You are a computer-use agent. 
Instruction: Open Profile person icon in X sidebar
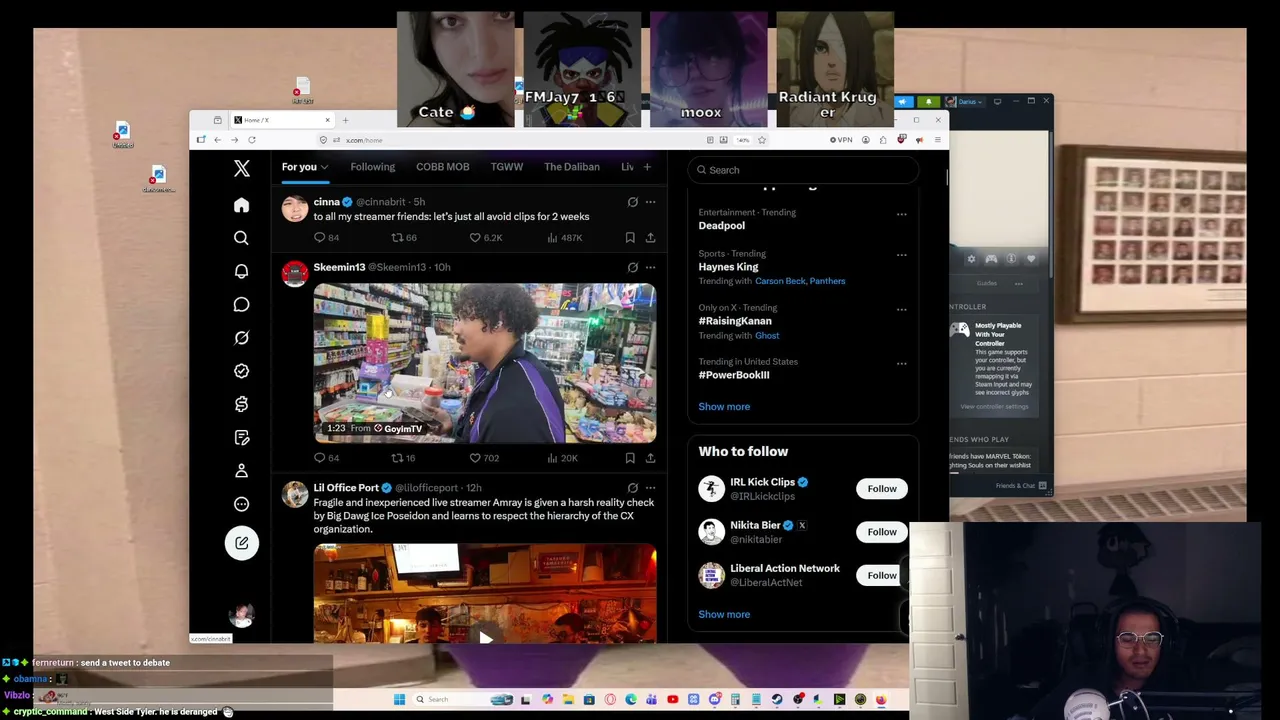pos(241,471)
